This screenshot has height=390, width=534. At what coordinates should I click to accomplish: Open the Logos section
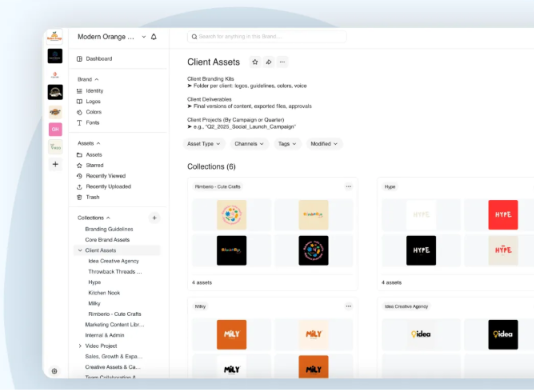[93, 101]
